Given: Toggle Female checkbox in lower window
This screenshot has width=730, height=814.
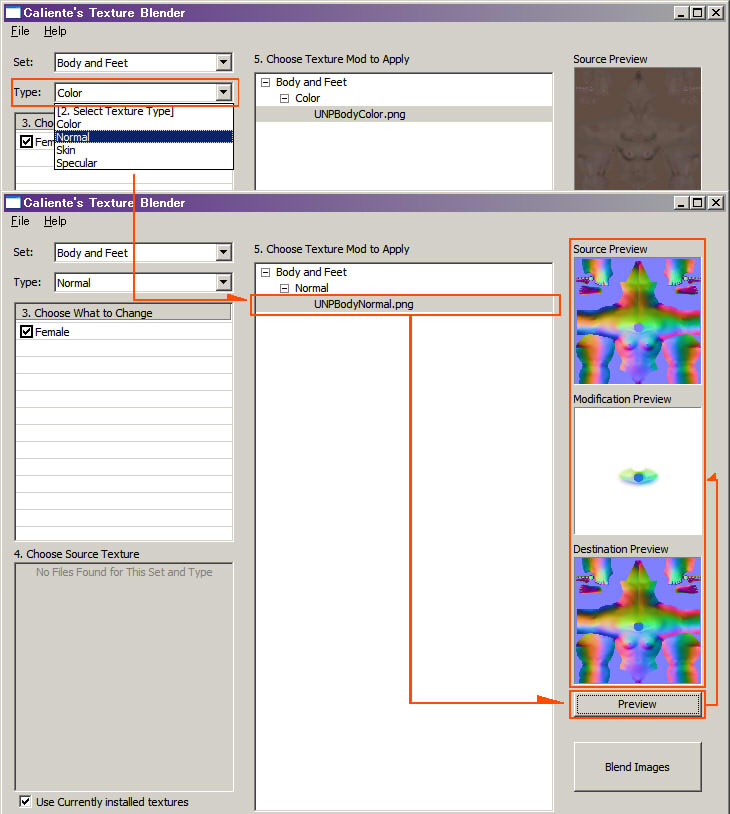Looking at the screenshot, I should click(x=26, y=331).
